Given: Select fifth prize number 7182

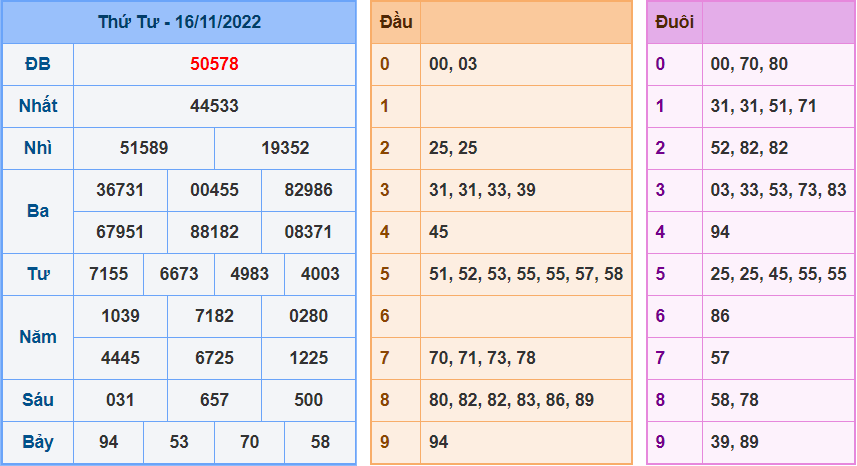Looking at the screenshot, I should click(x=214, y=316).
